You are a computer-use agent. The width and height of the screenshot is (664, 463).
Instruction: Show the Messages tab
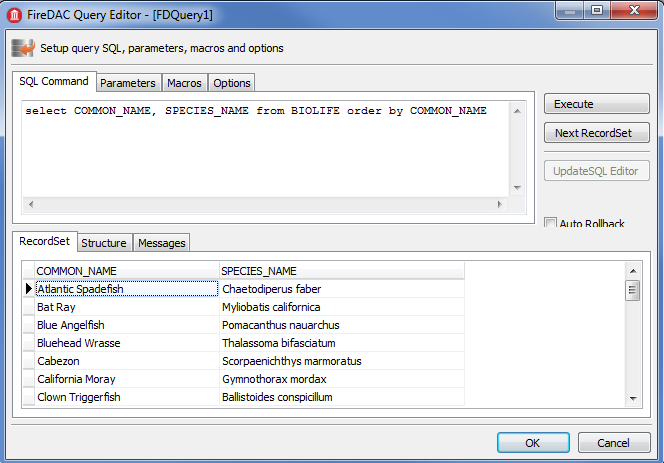pyautogui.click(x=162, y=243)
